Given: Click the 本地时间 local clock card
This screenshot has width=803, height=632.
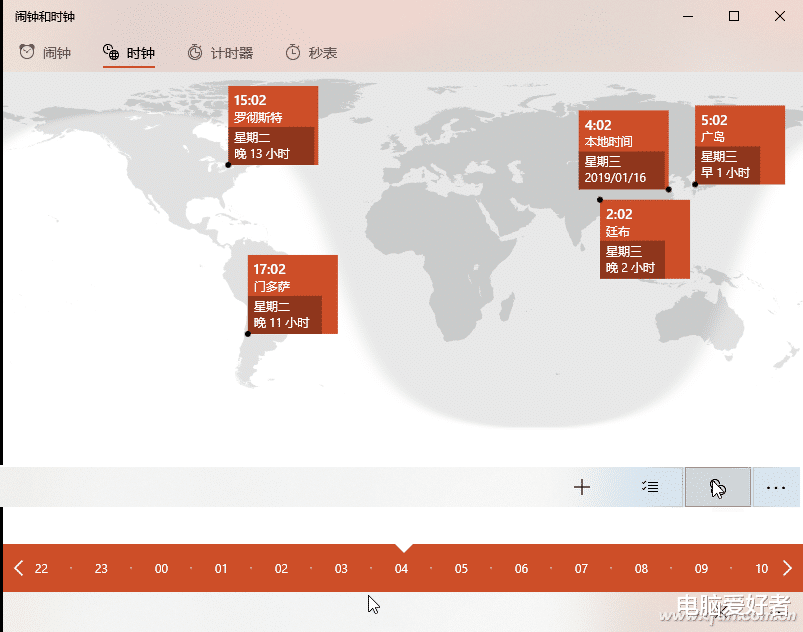Looking at the screenshot, I should (x=623, y=150).
